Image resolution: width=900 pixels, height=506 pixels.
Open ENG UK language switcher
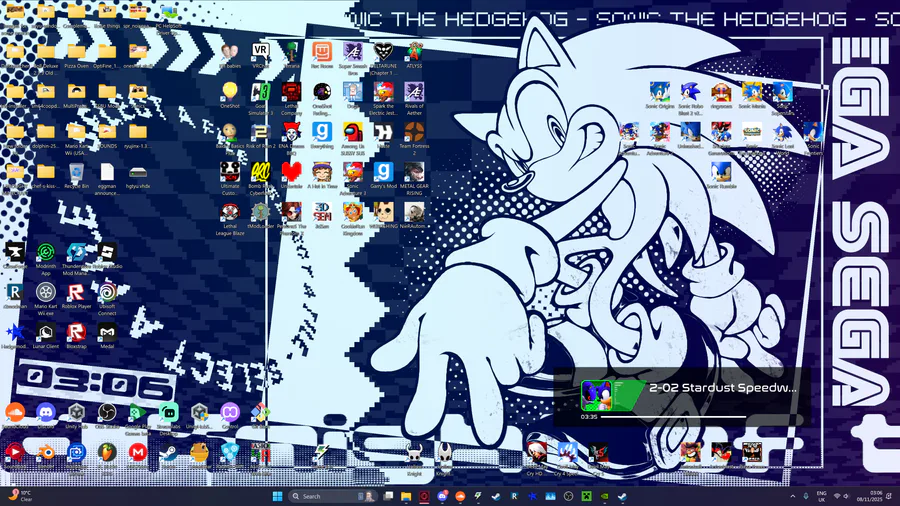[821, 496]
